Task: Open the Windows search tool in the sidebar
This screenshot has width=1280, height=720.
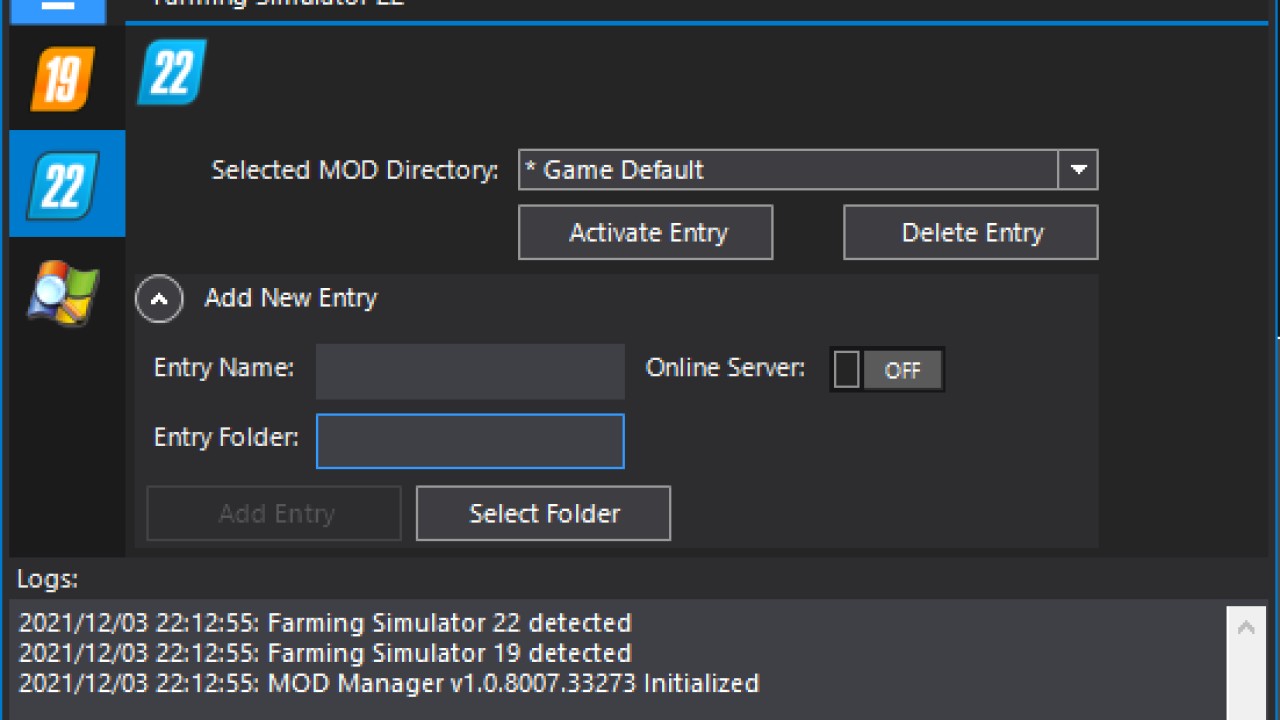Action: pos(63,293)
